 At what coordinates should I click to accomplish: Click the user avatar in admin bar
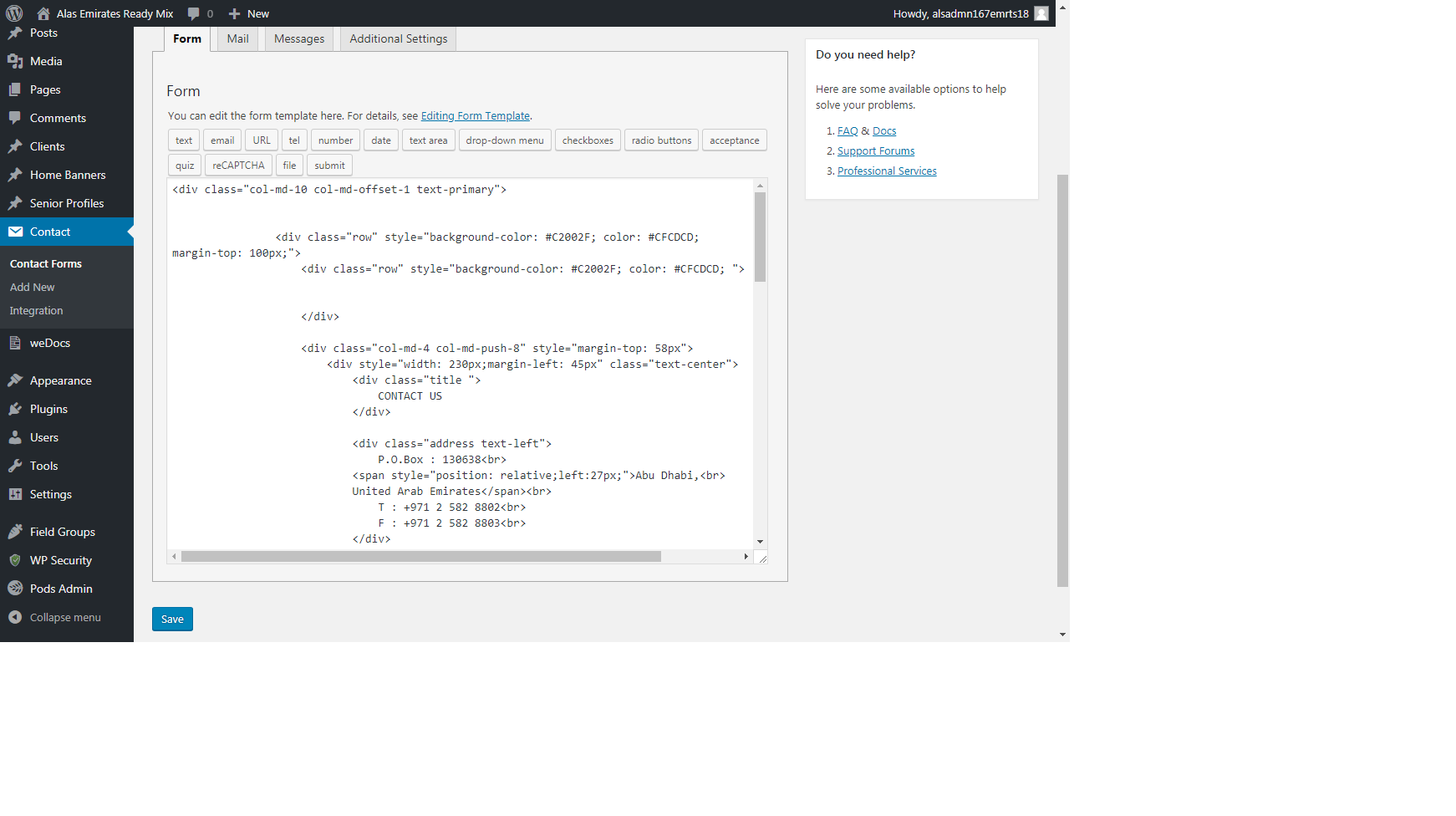[1041, 13]
